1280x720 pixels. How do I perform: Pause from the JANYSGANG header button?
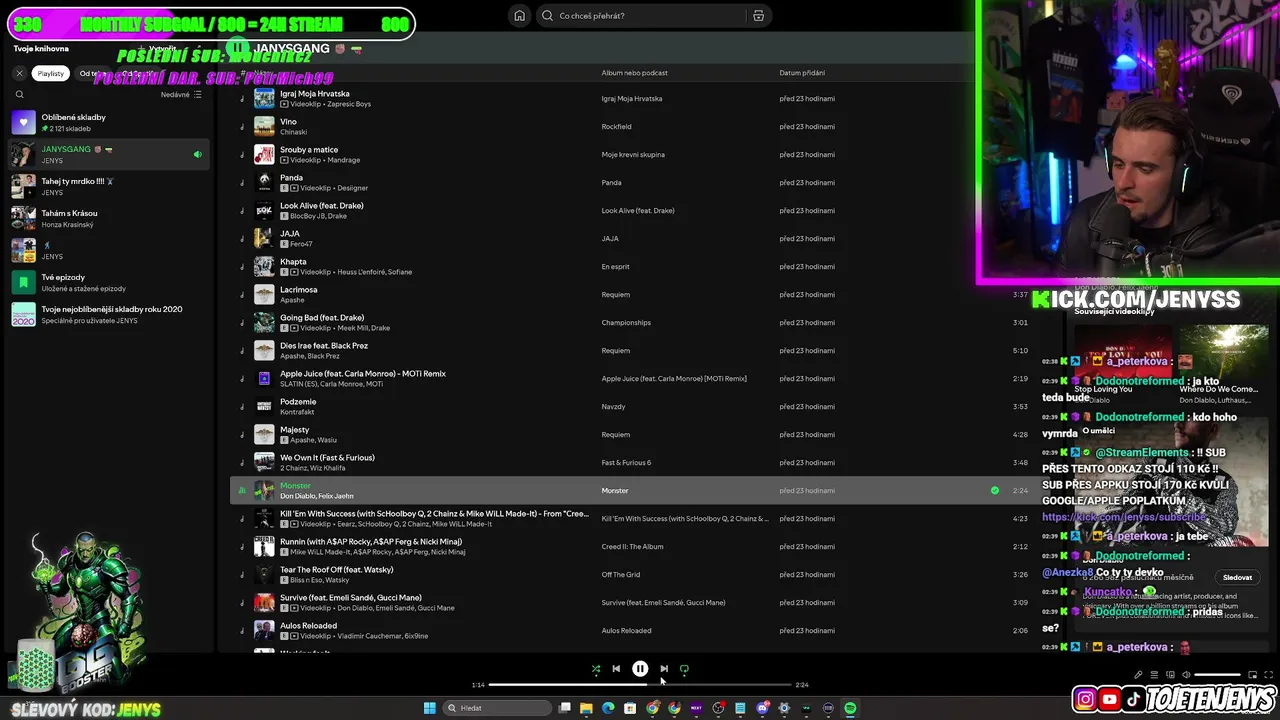click(x=237, y=47)
